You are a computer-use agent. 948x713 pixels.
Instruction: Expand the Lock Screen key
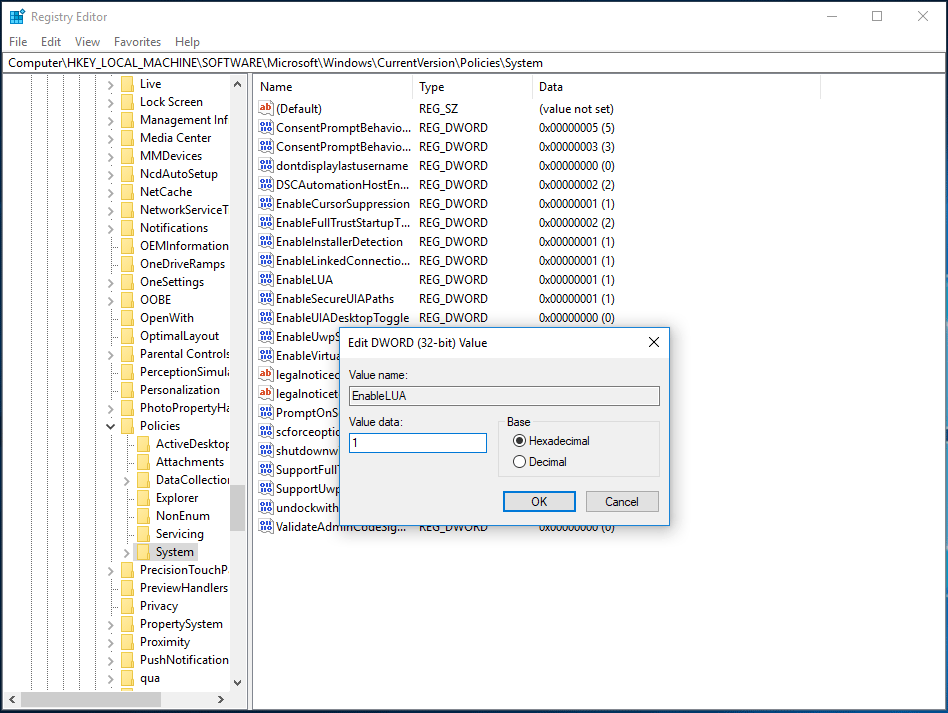[111, 103]
